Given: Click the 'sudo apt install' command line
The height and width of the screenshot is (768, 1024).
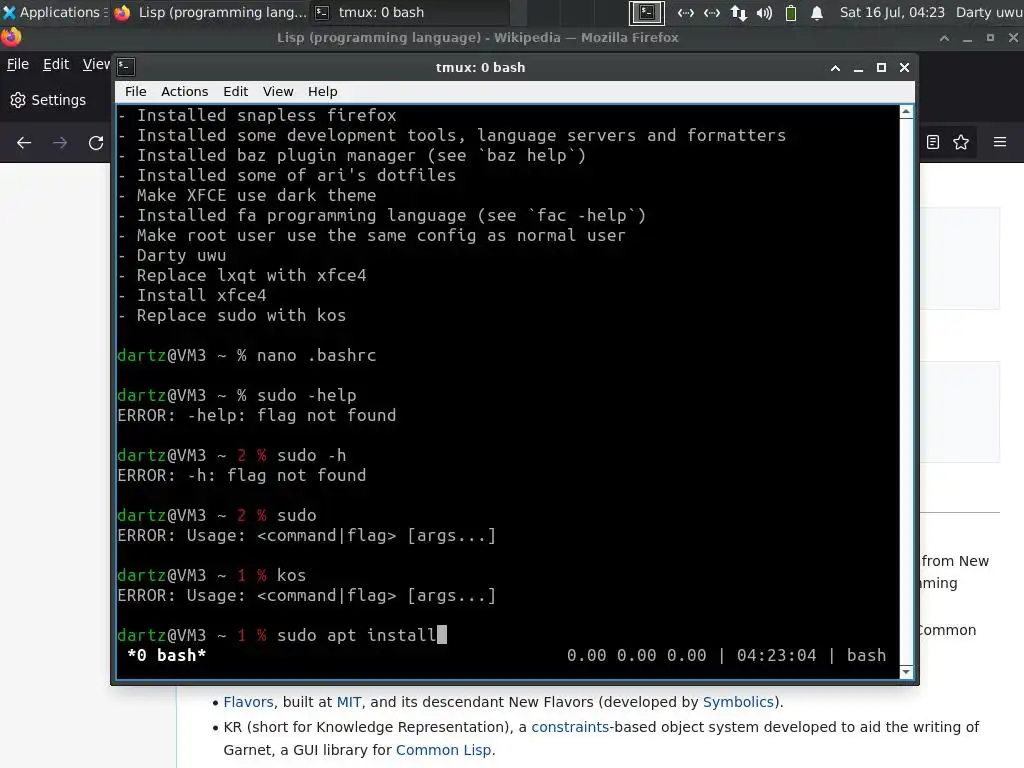Looking at the screenshot, I should coord(357,635).
